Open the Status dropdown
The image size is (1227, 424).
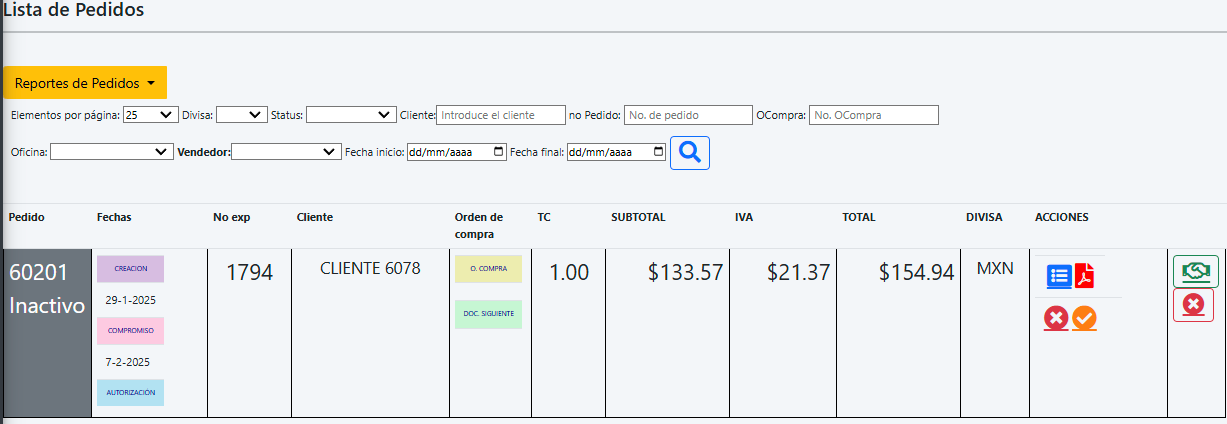pos(351,115)
